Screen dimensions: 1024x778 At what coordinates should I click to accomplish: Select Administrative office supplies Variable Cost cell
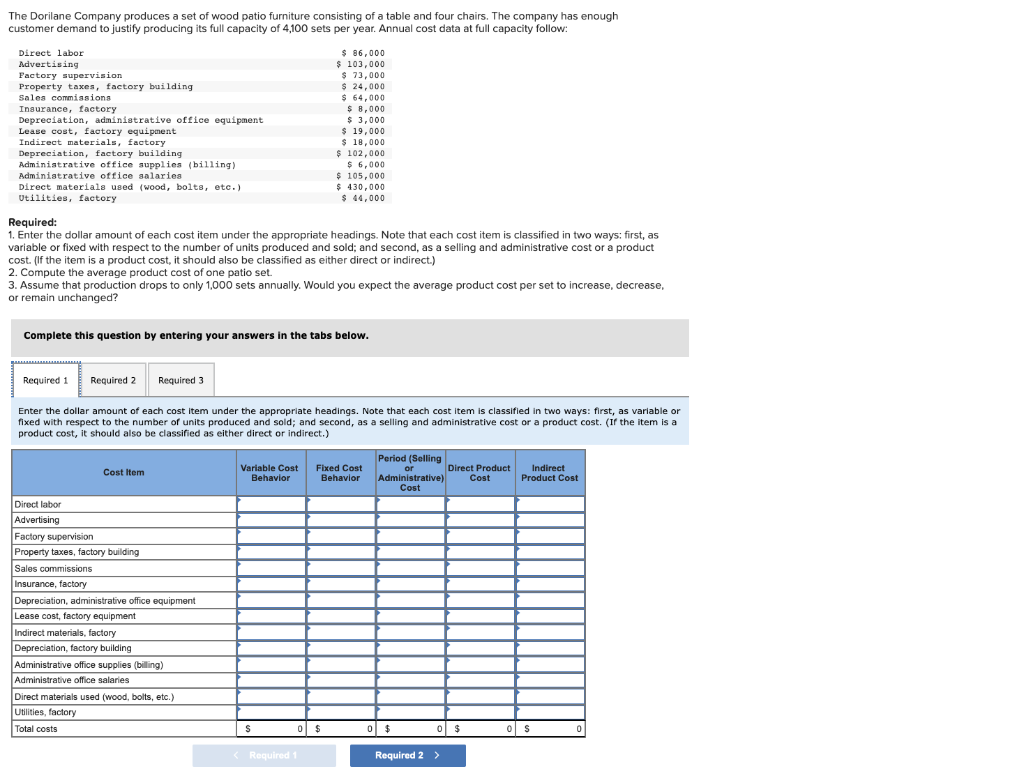tap(272, 664)
